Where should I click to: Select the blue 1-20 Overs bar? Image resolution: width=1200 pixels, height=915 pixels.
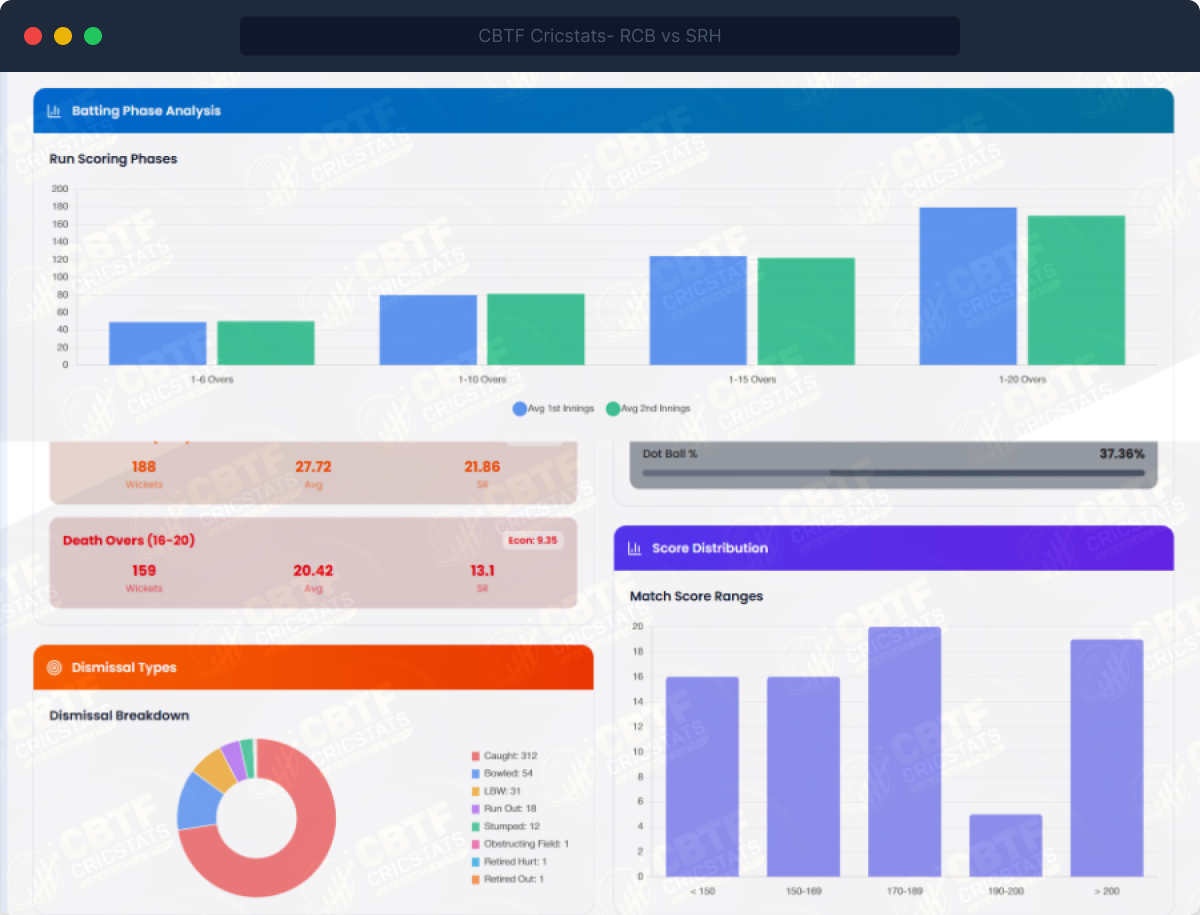point(967,286)
